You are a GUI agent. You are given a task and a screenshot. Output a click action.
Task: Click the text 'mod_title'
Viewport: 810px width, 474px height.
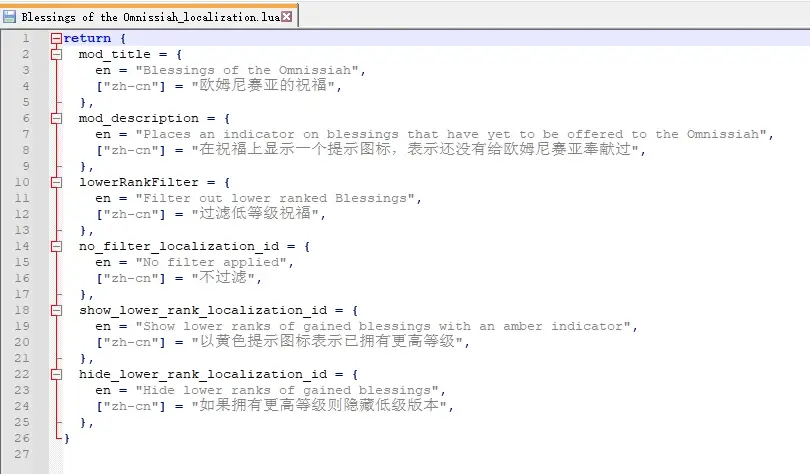coord(115,54)
